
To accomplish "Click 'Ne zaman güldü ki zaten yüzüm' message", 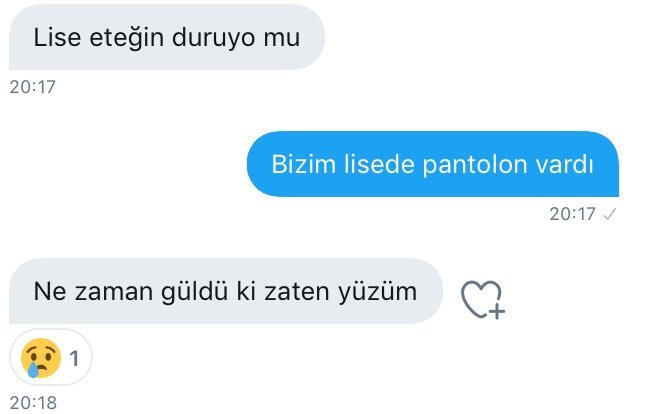I will click(226, 291).
